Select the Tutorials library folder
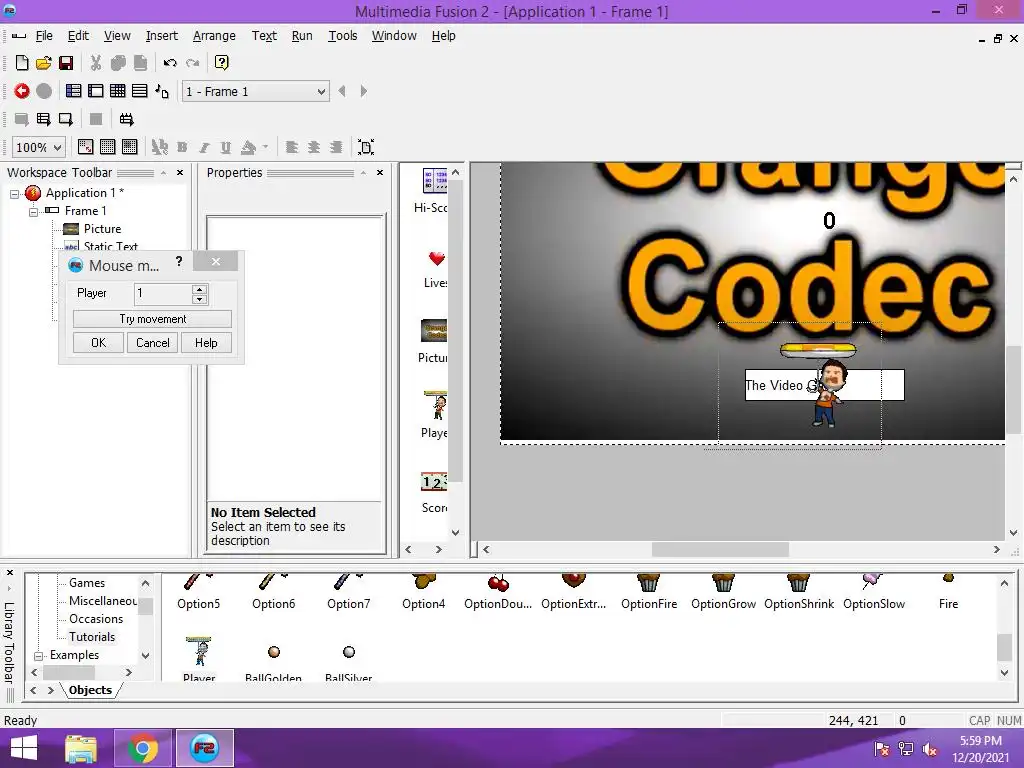The width and height of the screenshot is (1024, 768). (92, 637)
